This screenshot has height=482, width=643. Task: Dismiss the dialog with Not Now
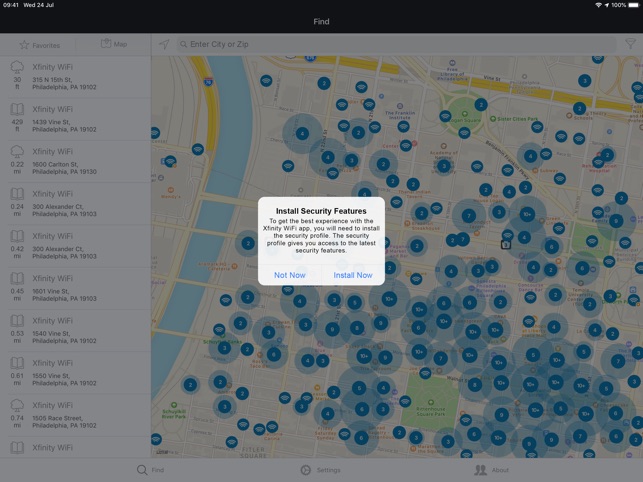290,275
